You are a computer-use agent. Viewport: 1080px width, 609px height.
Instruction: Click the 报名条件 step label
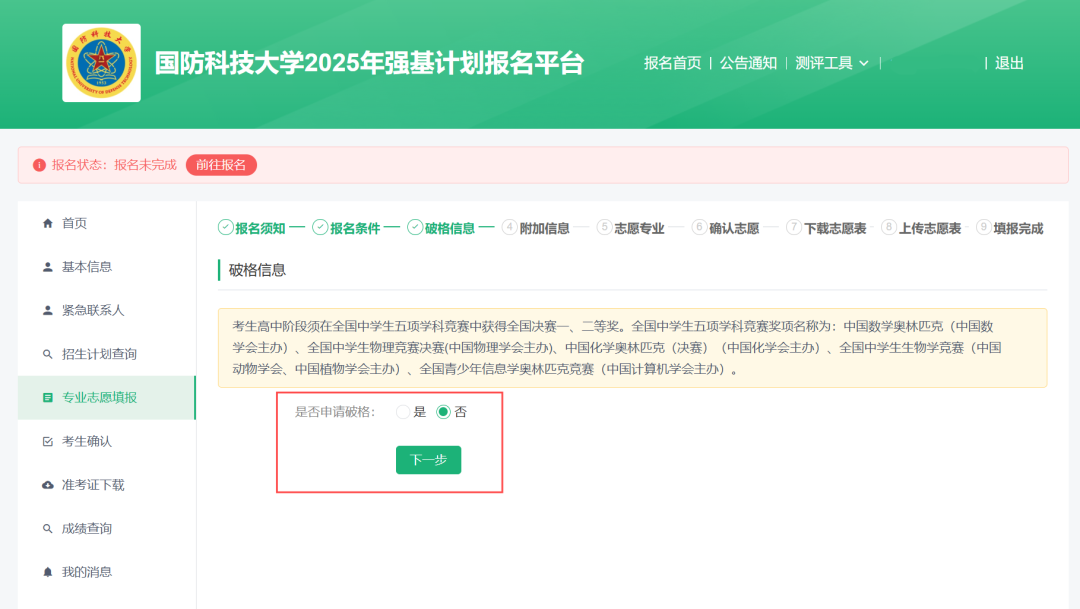click(355, 229)
